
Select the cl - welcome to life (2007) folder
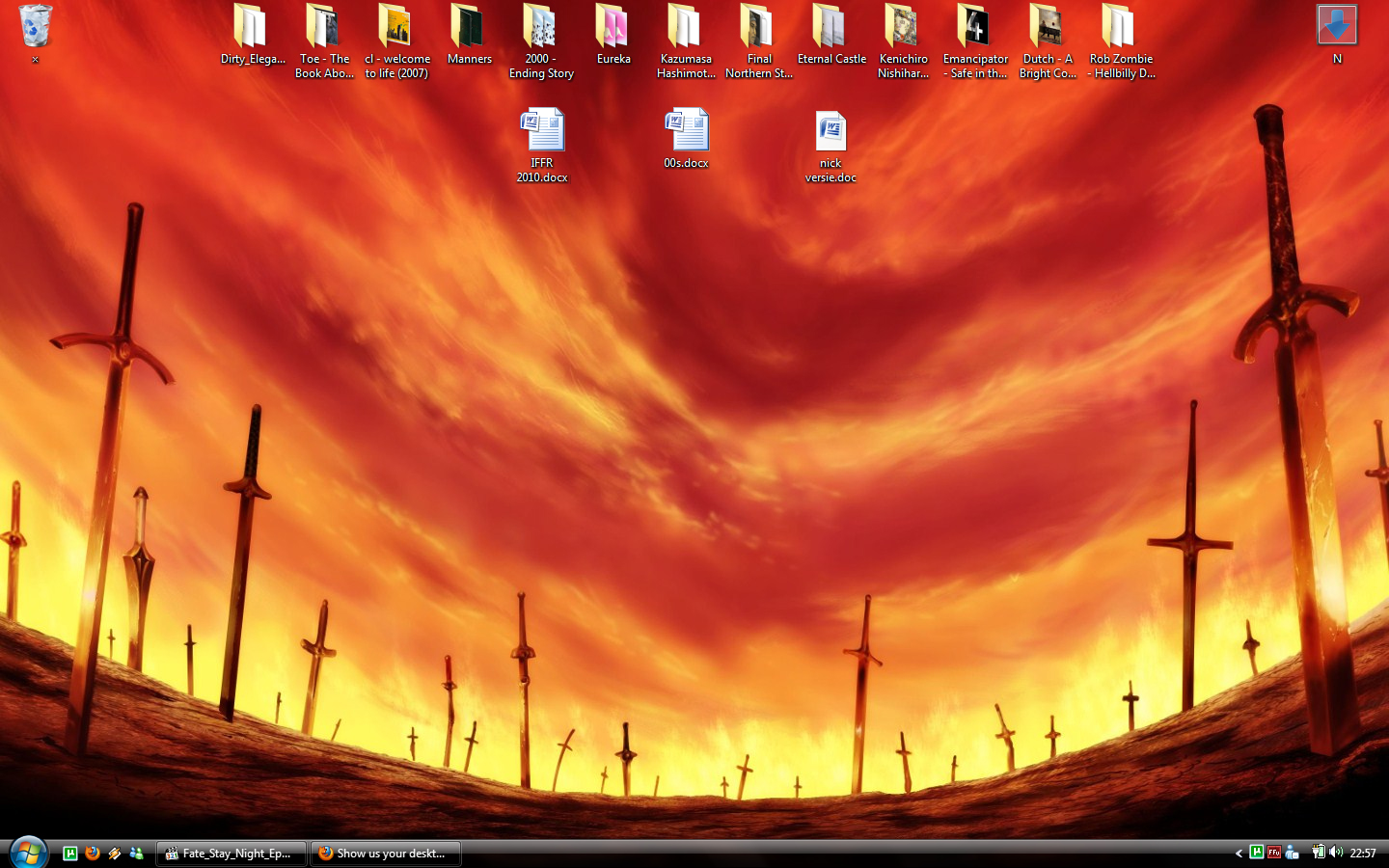[x=396, y=41]
